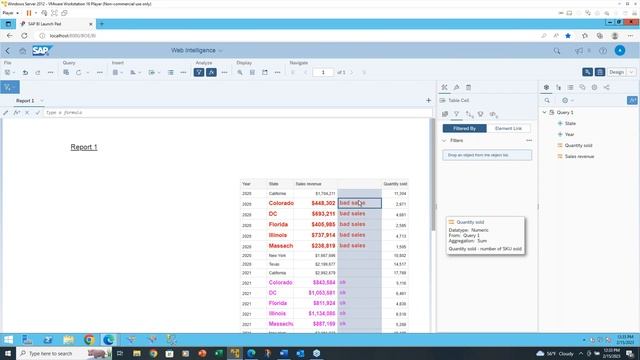Open notifications megaphone icon in header

579,51
